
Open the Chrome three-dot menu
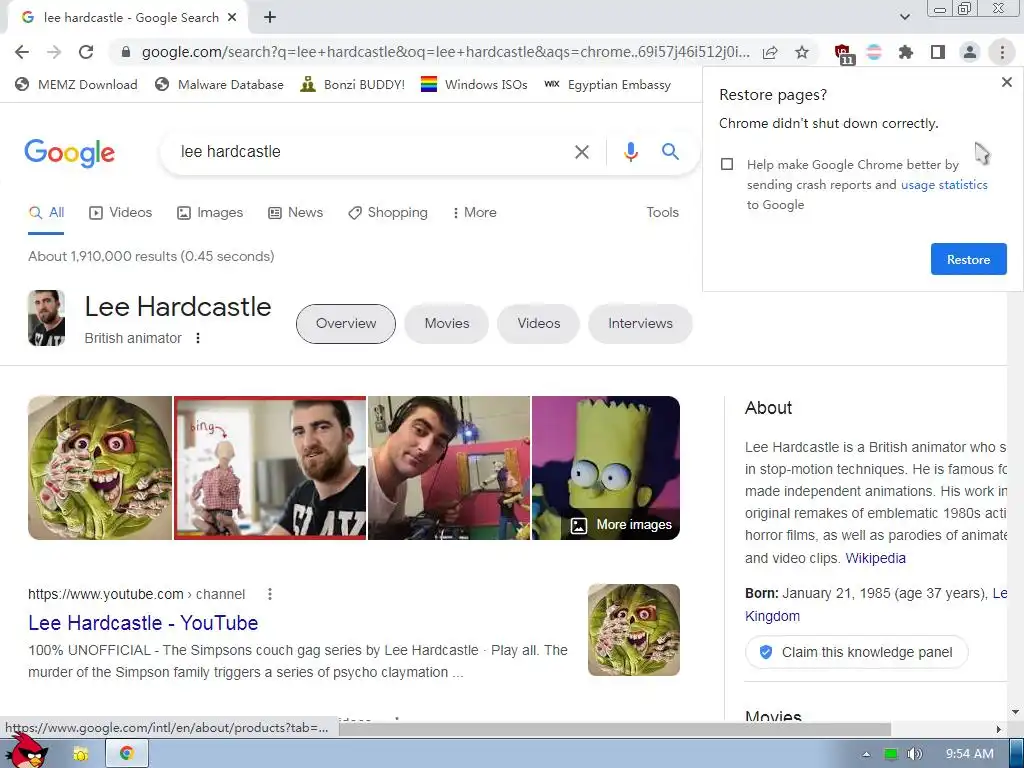[x=1002, y=52]
